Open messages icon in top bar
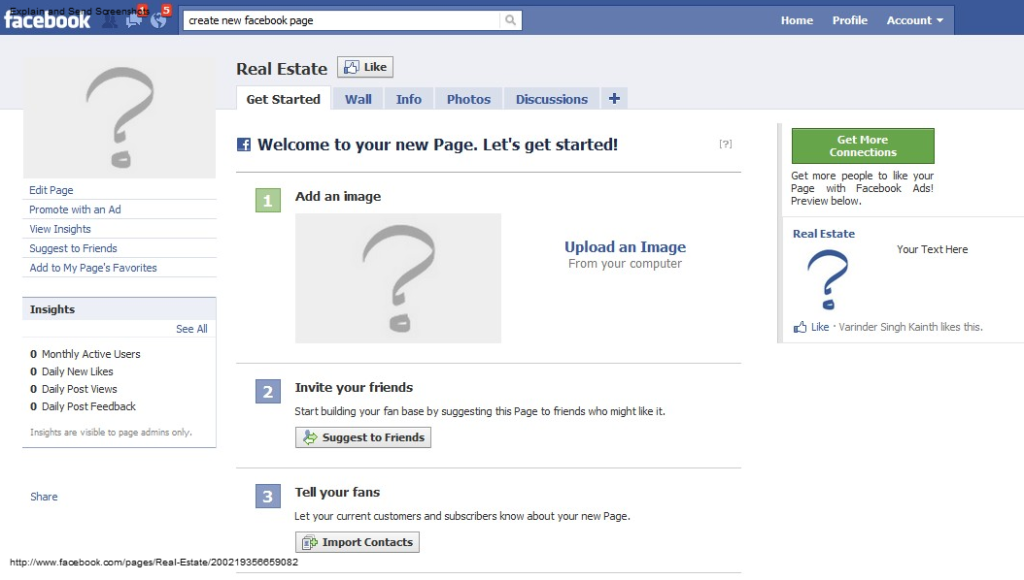The width and height of the screenshot is (1024, 580). click(134, 20)
